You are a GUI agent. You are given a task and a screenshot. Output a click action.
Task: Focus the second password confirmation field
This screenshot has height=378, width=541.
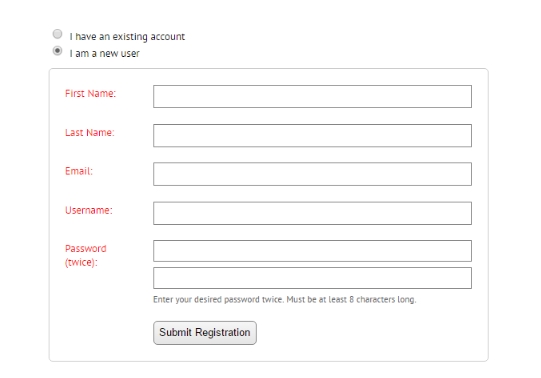point(312,278)
